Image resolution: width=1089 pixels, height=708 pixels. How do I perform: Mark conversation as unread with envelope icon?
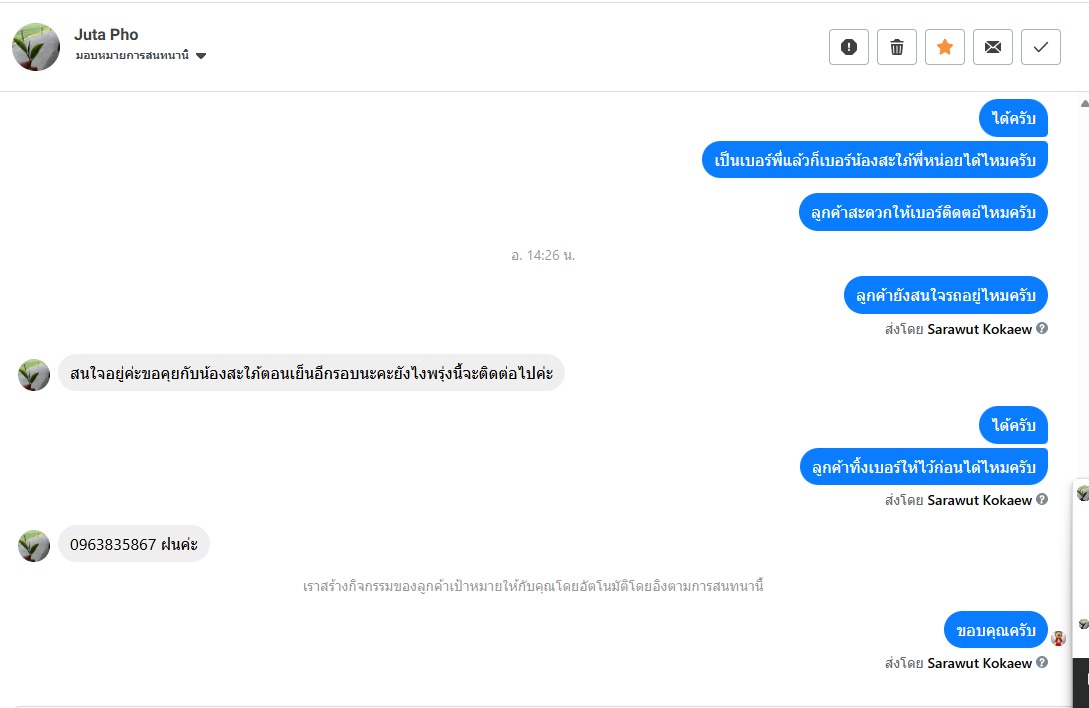(x=993, y=47)
